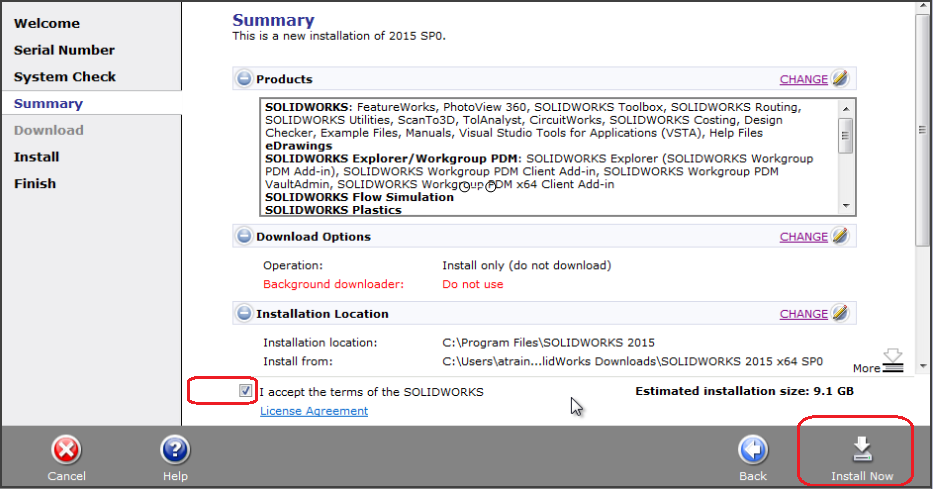Image resolution: width=933 pixels, height=489 pixels.
Task: Go to the Welcome step
Action: [x=46, y=23]
